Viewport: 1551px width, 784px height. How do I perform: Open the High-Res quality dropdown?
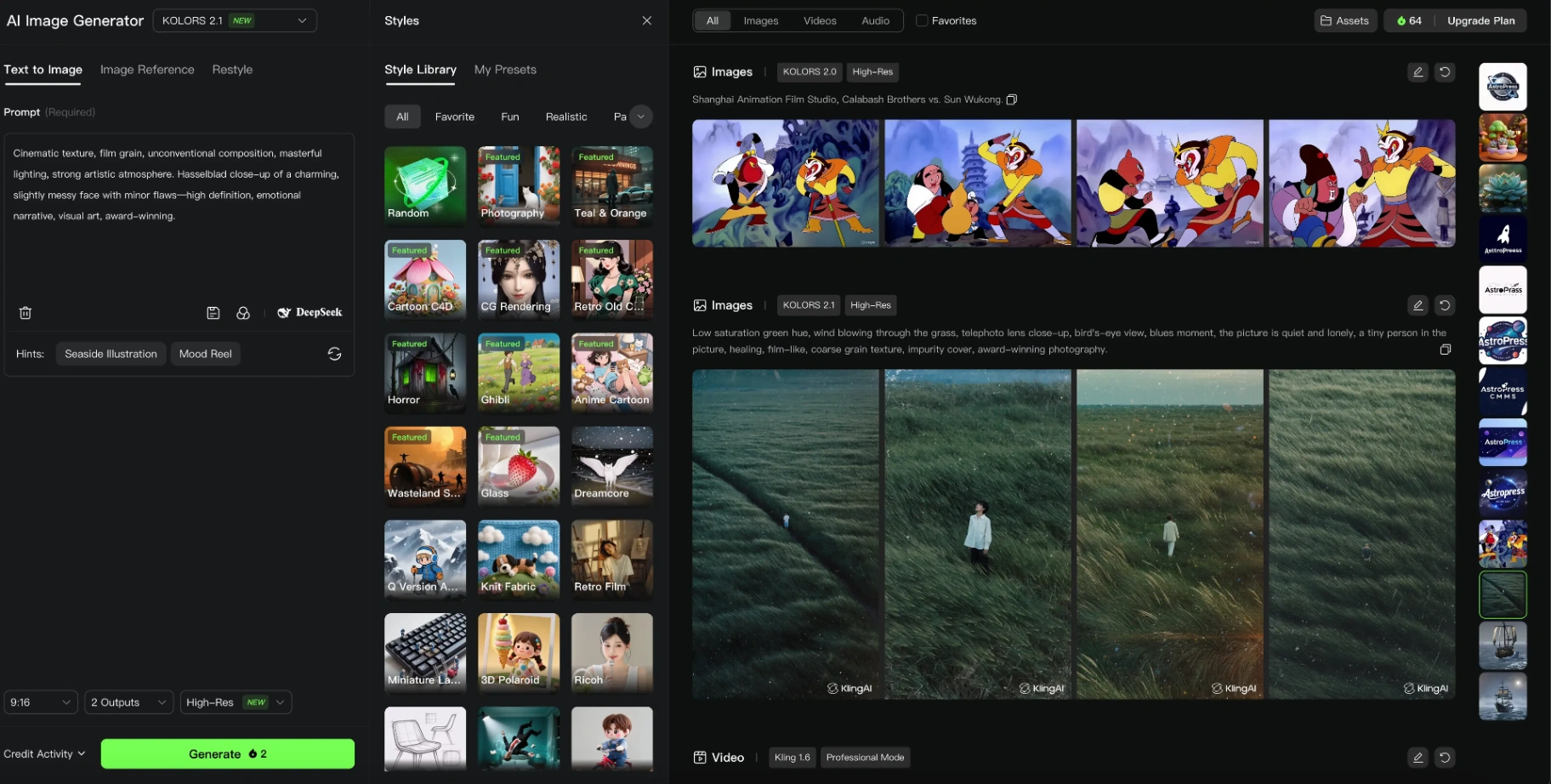coord(236,702)
